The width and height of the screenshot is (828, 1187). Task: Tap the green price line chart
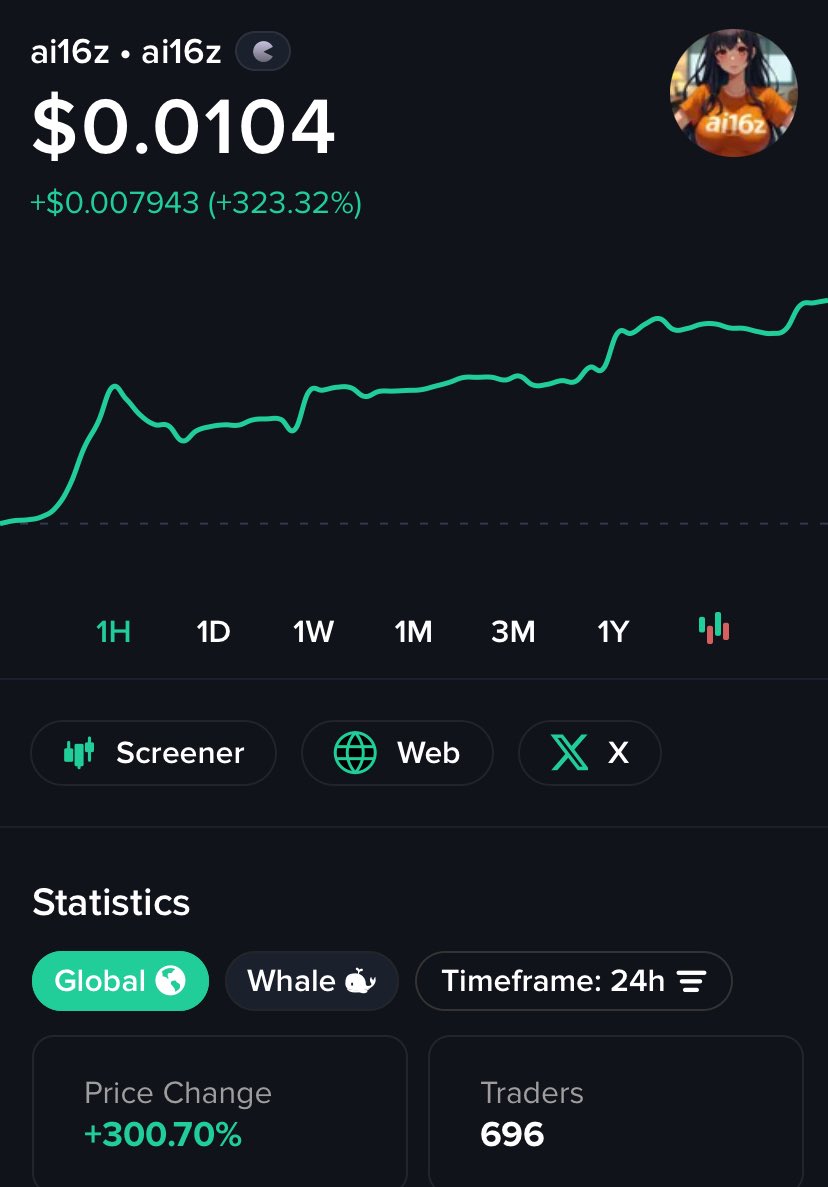click(x=414, y=412)
